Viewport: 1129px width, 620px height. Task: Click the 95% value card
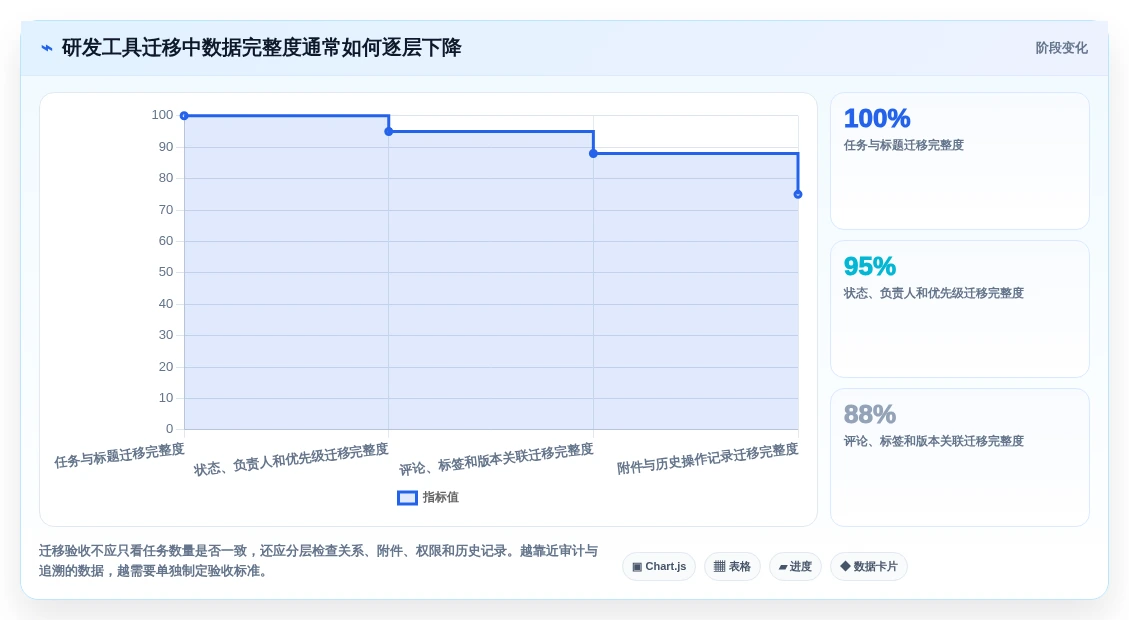coord(960,309)
